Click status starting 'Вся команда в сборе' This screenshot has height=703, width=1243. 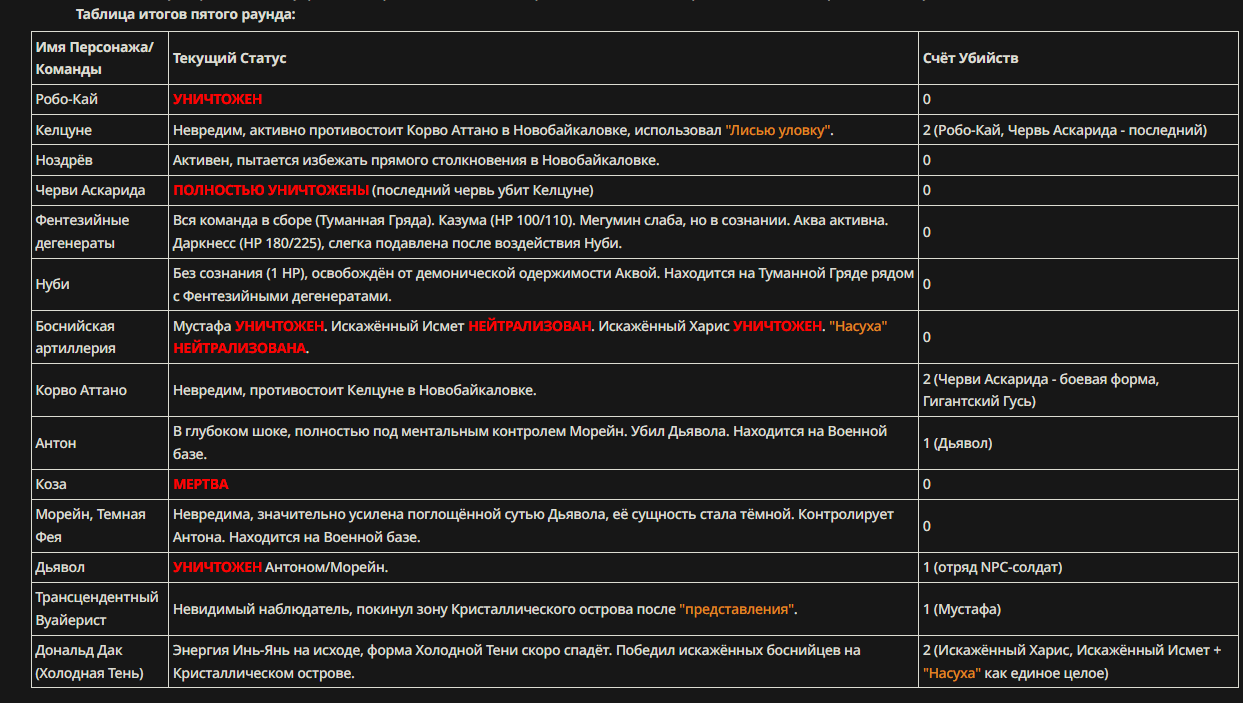(543, 231)
